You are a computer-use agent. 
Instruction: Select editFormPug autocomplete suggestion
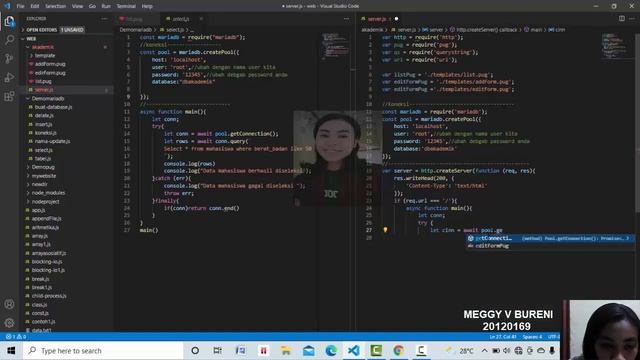pyautogui.click(x=551, y=246)
